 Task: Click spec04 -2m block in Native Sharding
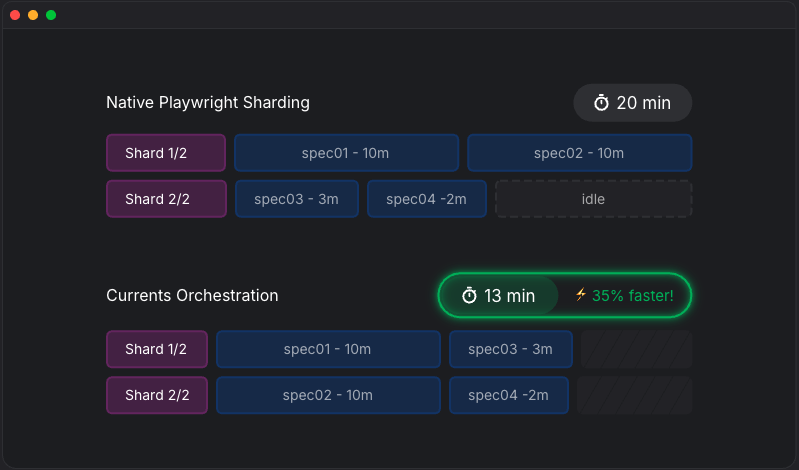point(426,199)
